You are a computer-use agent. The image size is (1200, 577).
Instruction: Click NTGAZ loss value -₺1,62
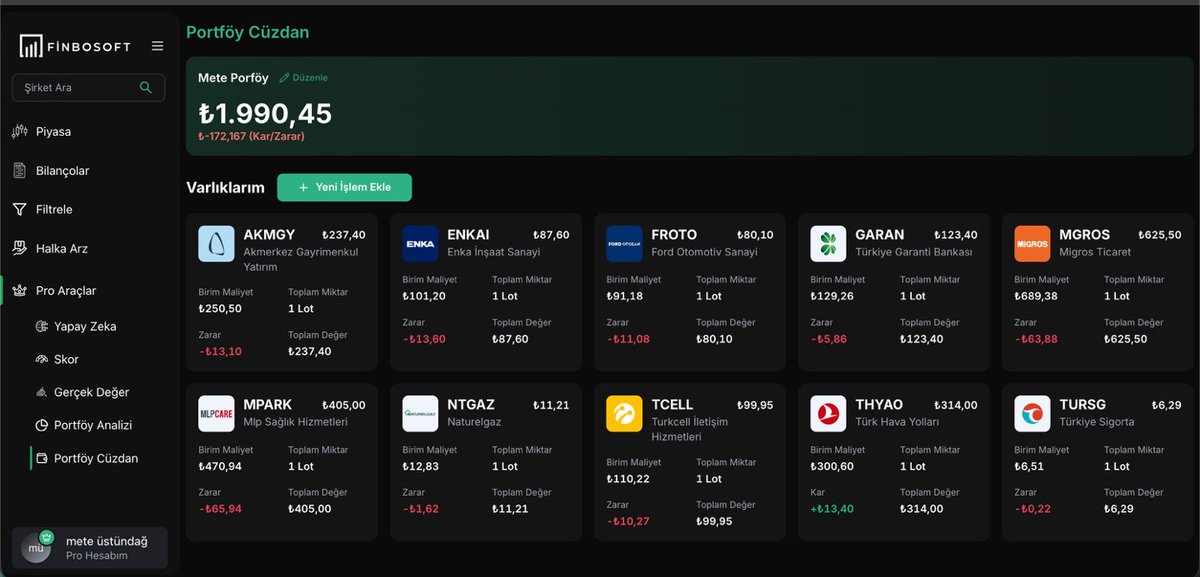[421, 509]
